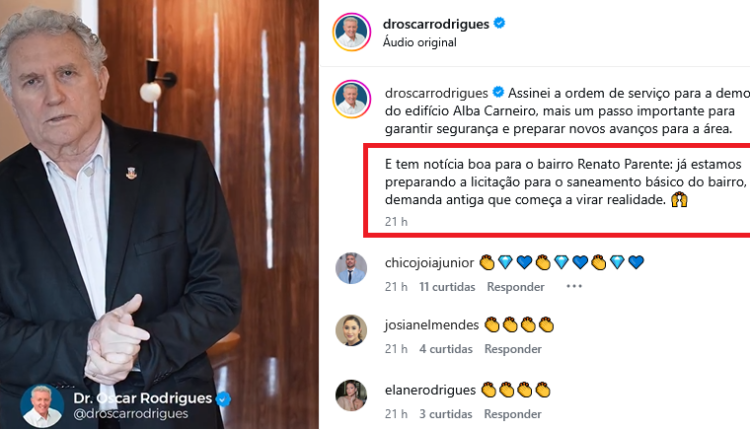The height and width of the screenshot is (430, 750).
Task: Open more options dots on chicojoiajunior comment
Action: pyautogui.click(x=574, y=287)
